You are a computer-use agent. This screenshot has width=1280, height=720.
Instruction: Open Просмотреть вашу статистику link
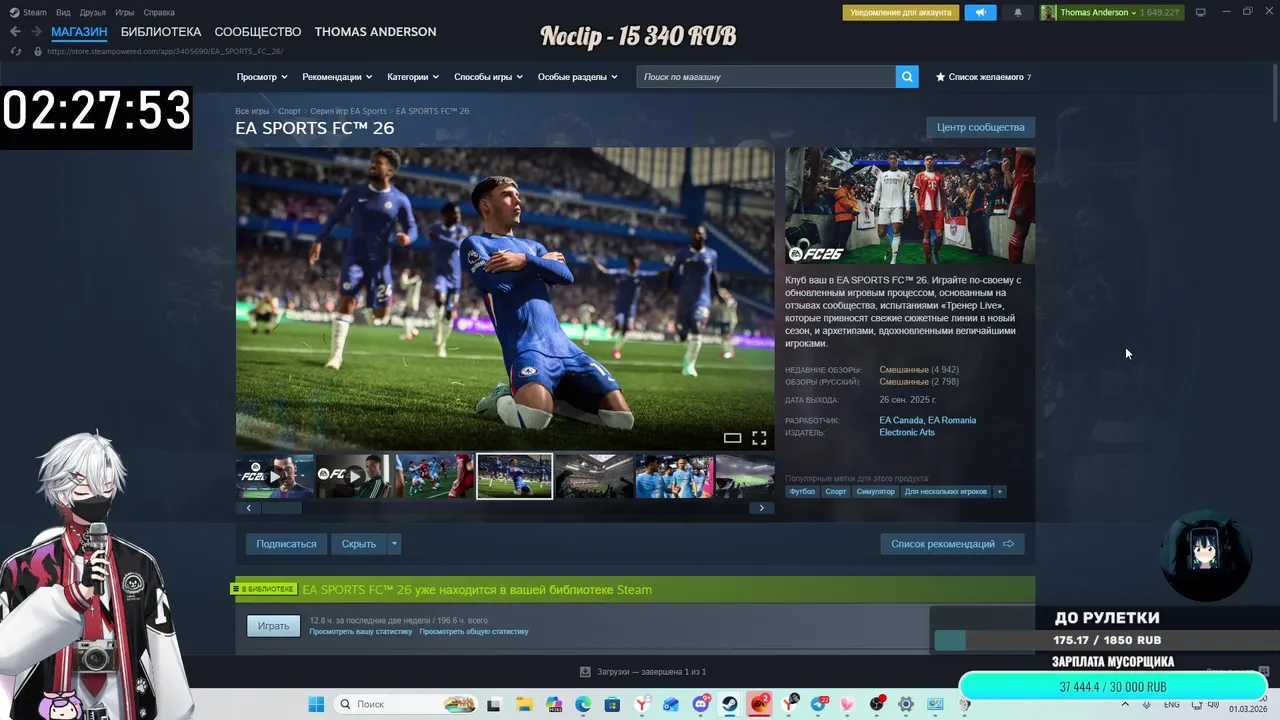pos(361,632)
